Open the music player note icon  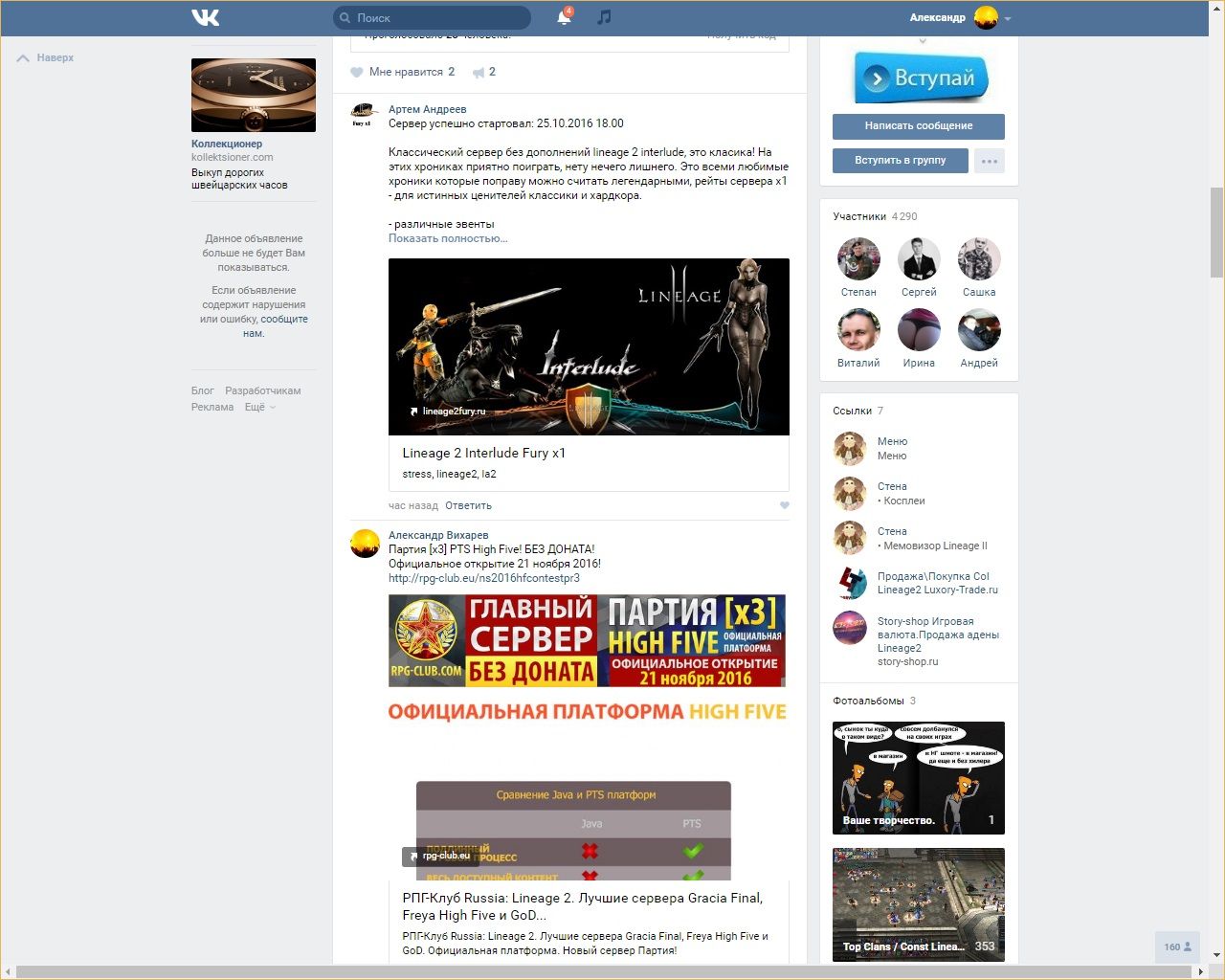coord(604,17)
